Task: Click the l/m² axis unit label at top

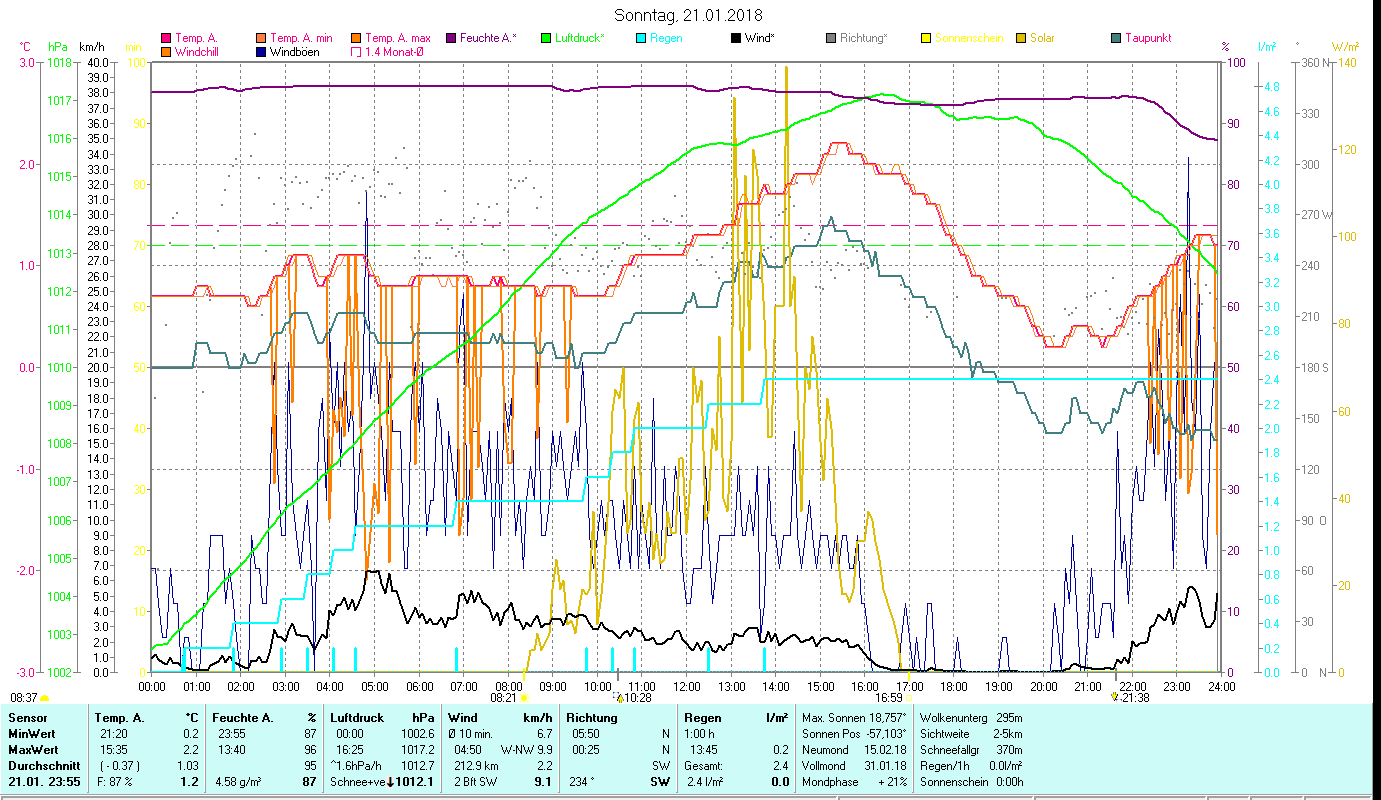Action: 1266,47
